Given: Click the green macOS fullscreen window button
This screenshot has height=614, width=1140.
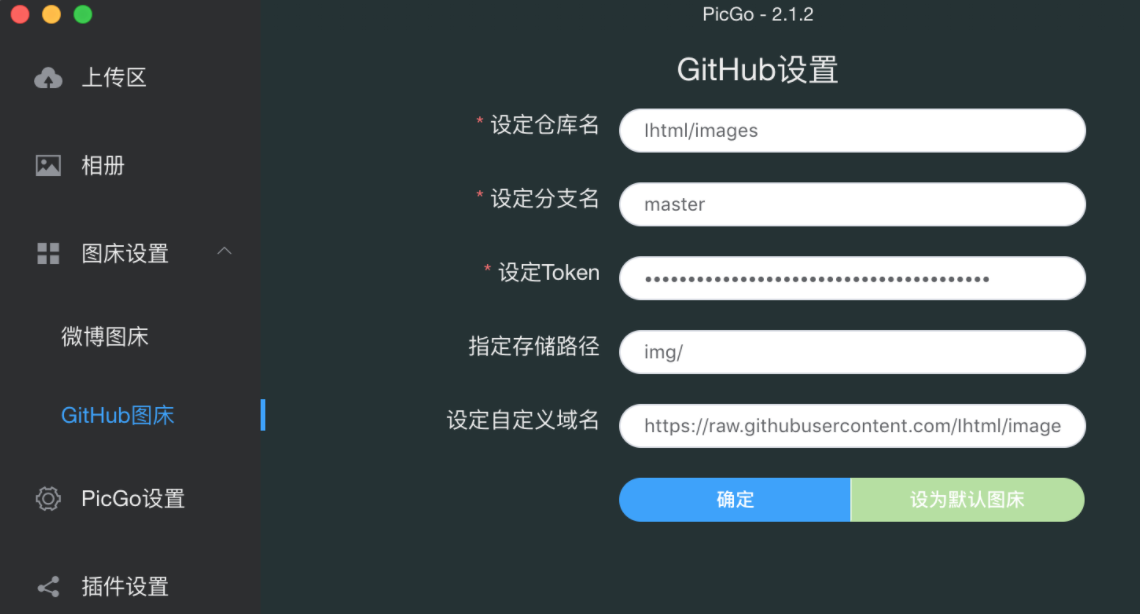Looking at the screenshot, I should tap(83, 14).
